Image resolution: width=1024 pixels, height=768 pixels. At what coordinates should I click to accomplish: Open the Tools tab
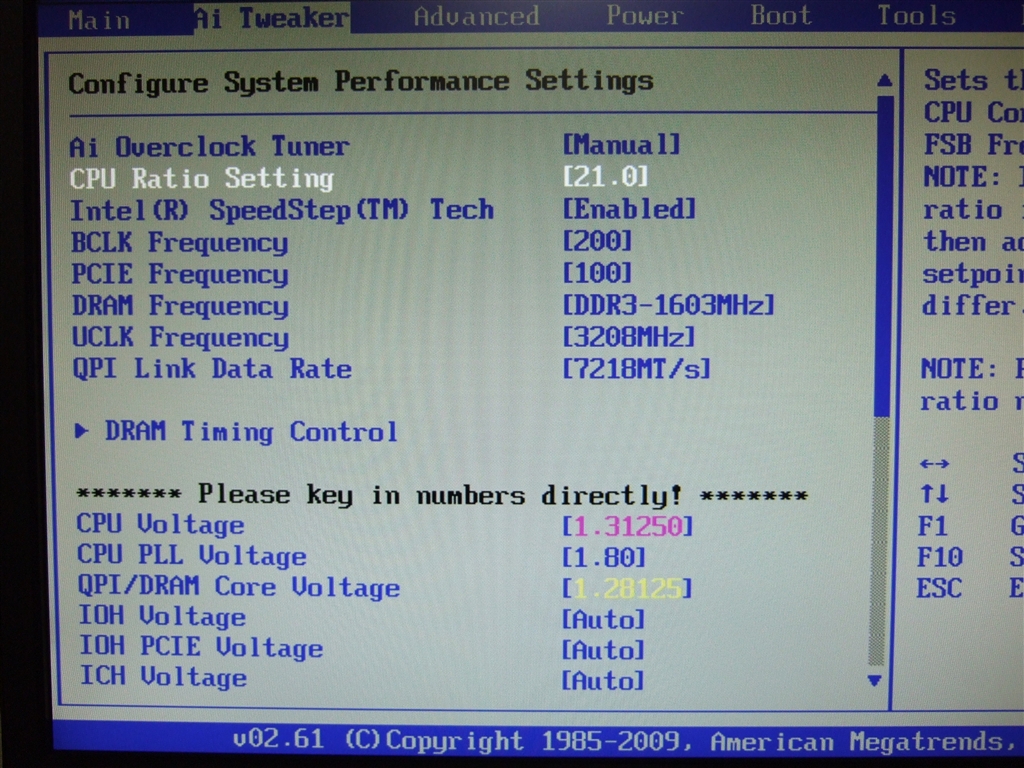click(916, 15)
